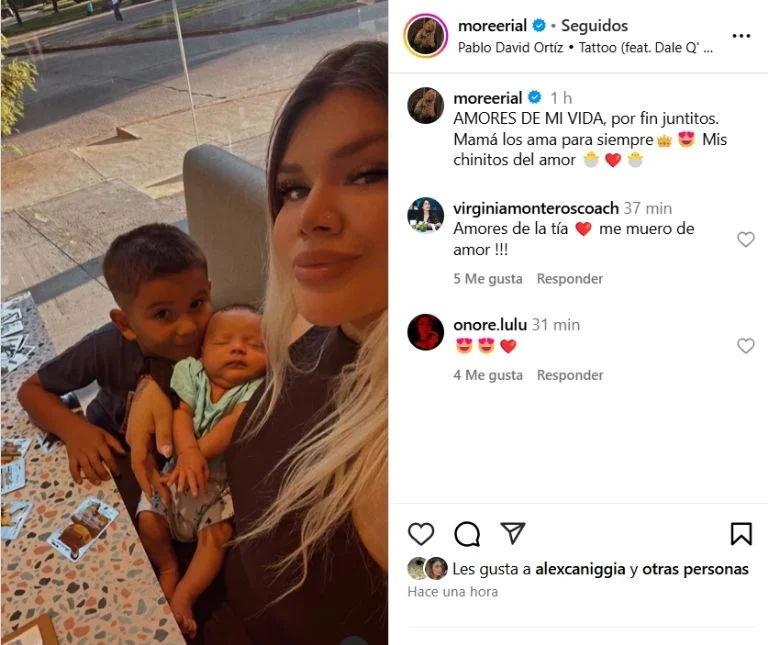768x645 pixels.
Task: Open virginiamonteroscoach profile avatar
Action: coord(426,215)
